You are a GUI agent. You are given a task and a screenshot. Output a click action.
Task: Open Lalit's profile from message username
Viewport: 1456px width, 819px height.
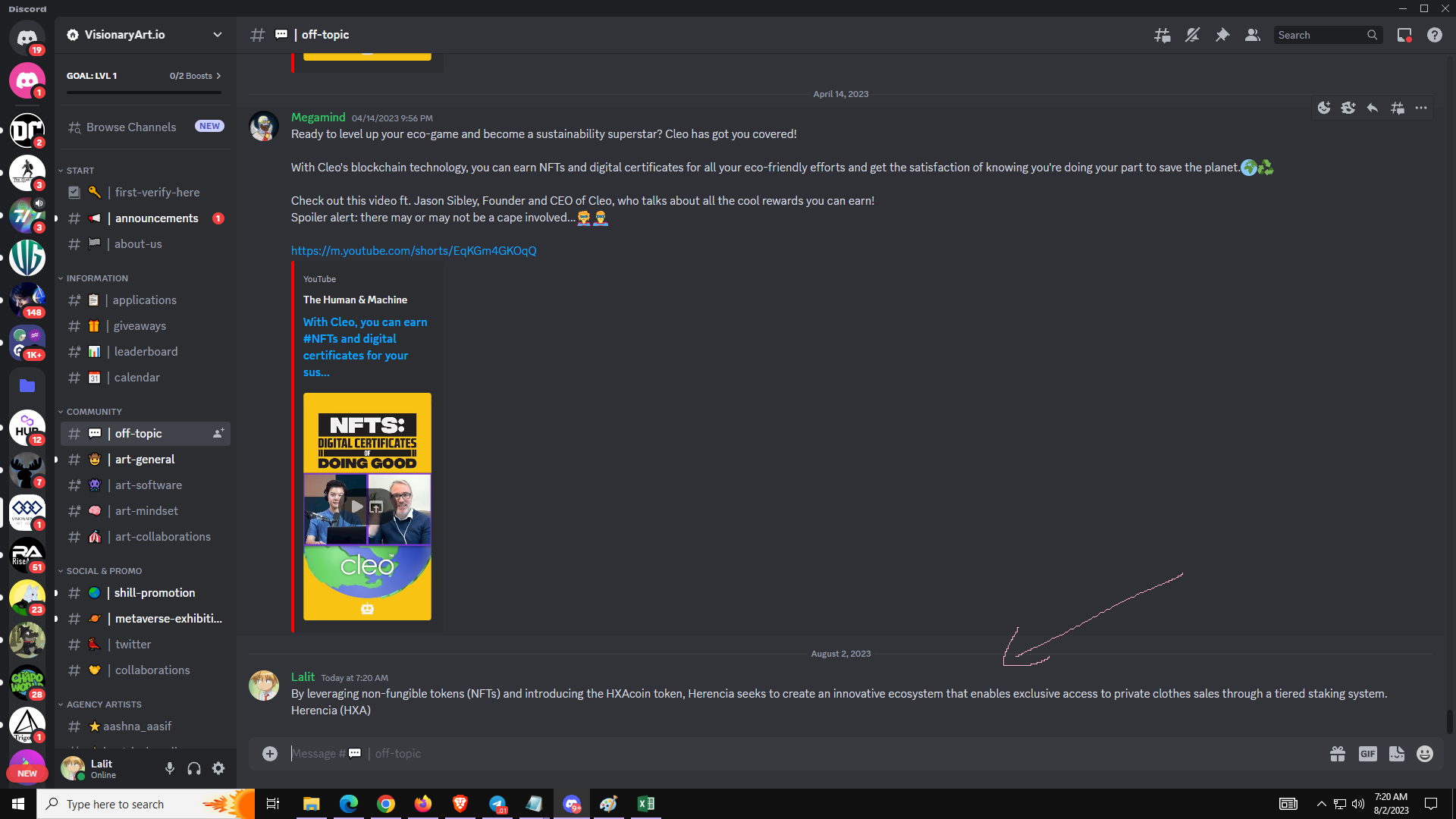(303, 676)
